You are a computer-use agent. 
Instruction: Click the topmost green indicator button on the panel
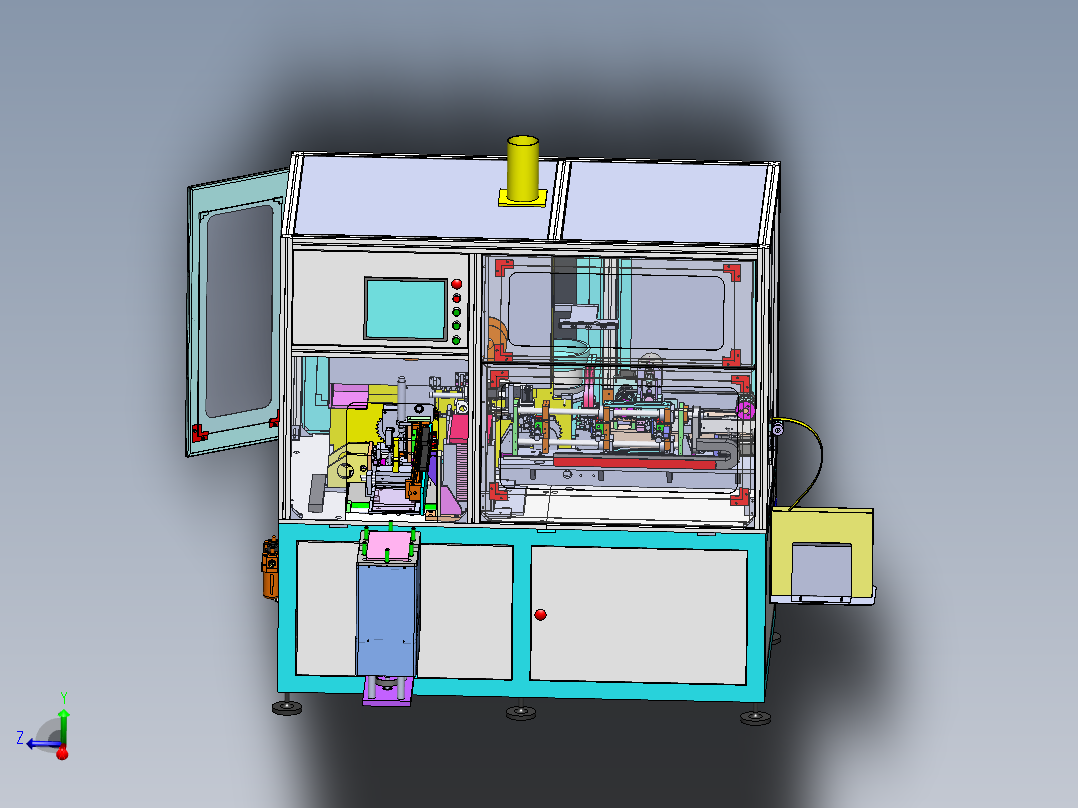click(457, 312)
